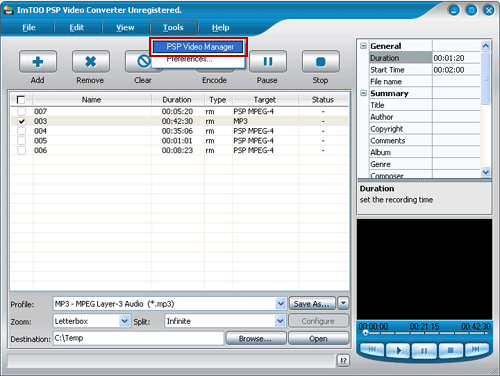Click the Remove X icon button

(x=91, y=62)
